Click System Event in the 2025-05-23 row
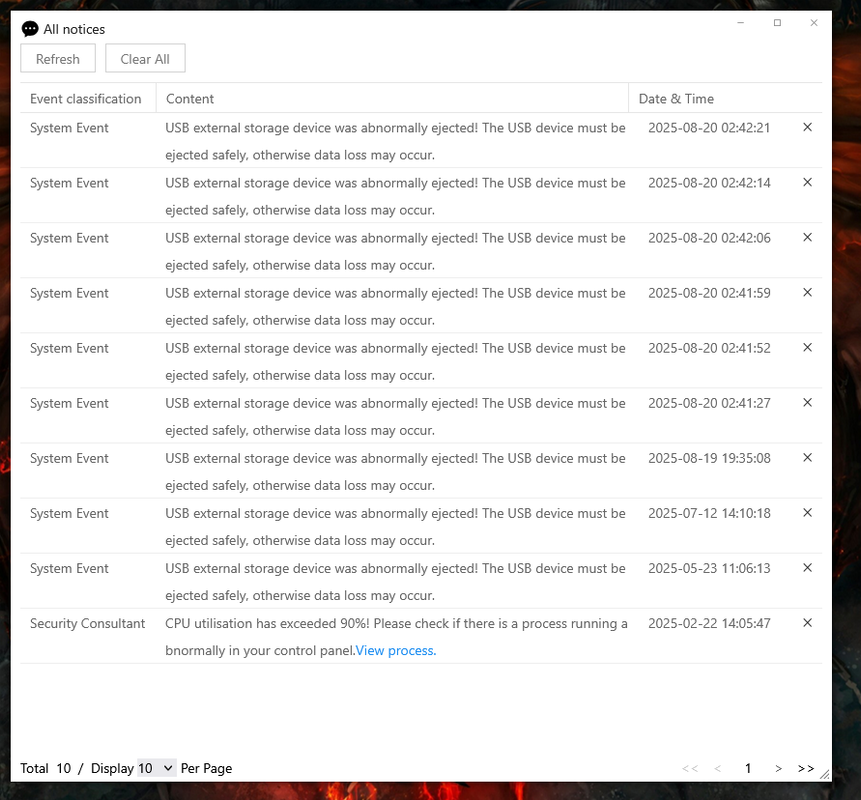The height and width of the screenshot is (800, 861). (x=69, y=568)
